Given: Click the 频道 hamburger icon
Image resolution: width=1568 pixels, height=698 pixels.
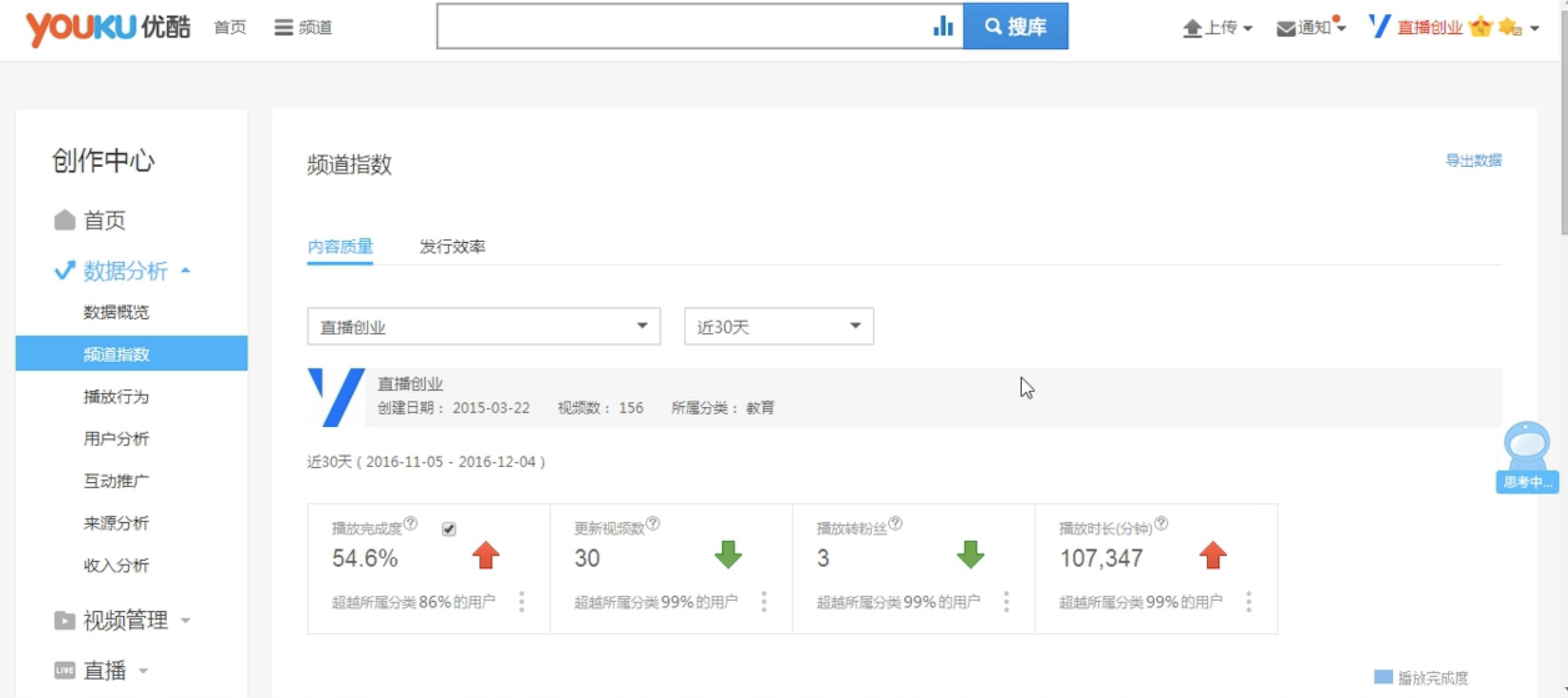Looking at the screenshot, I should click(283, 27).
